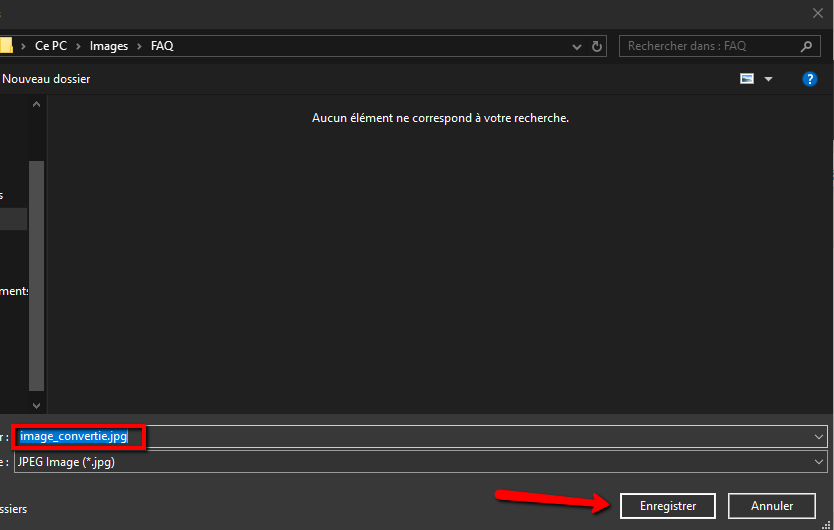Click the change view layout icon
The image size is (834, 530).
pyautogui.click(x=747, y=79)
